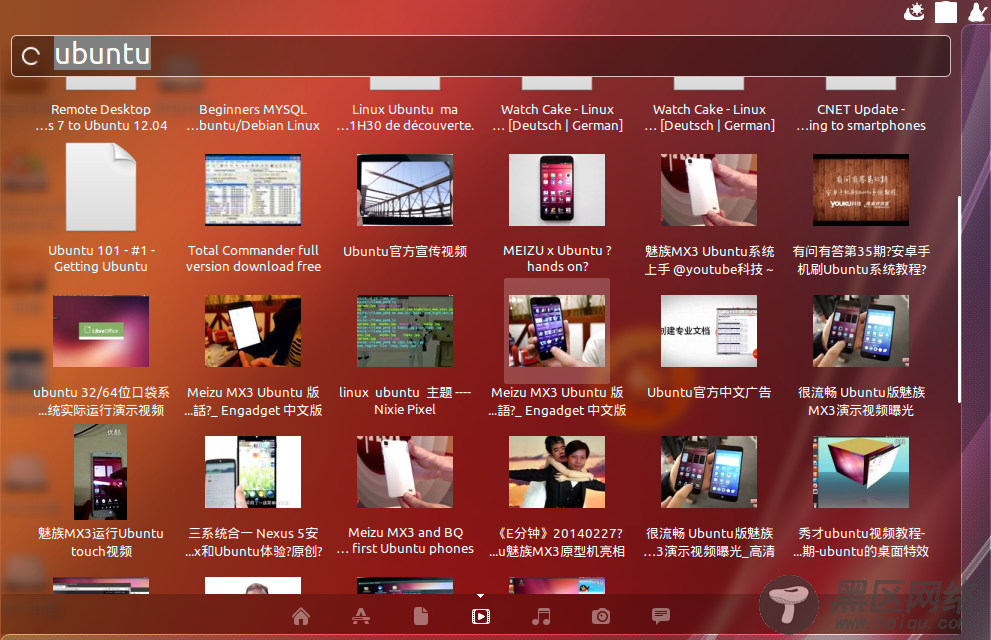Open the Files lens icon

pos(421,616)
